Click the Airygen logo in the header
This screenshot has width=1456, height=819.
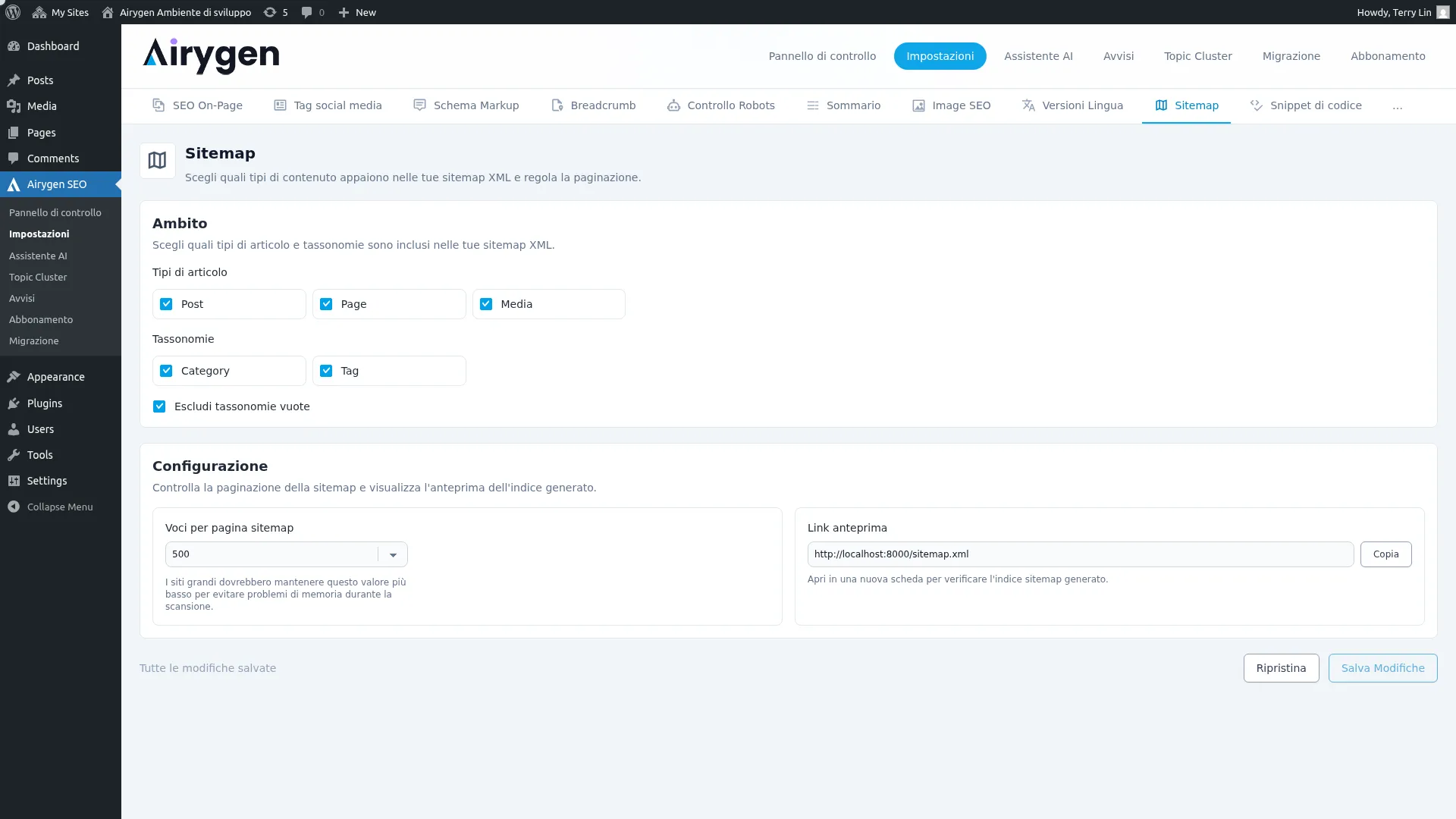[x=211, y=56]
